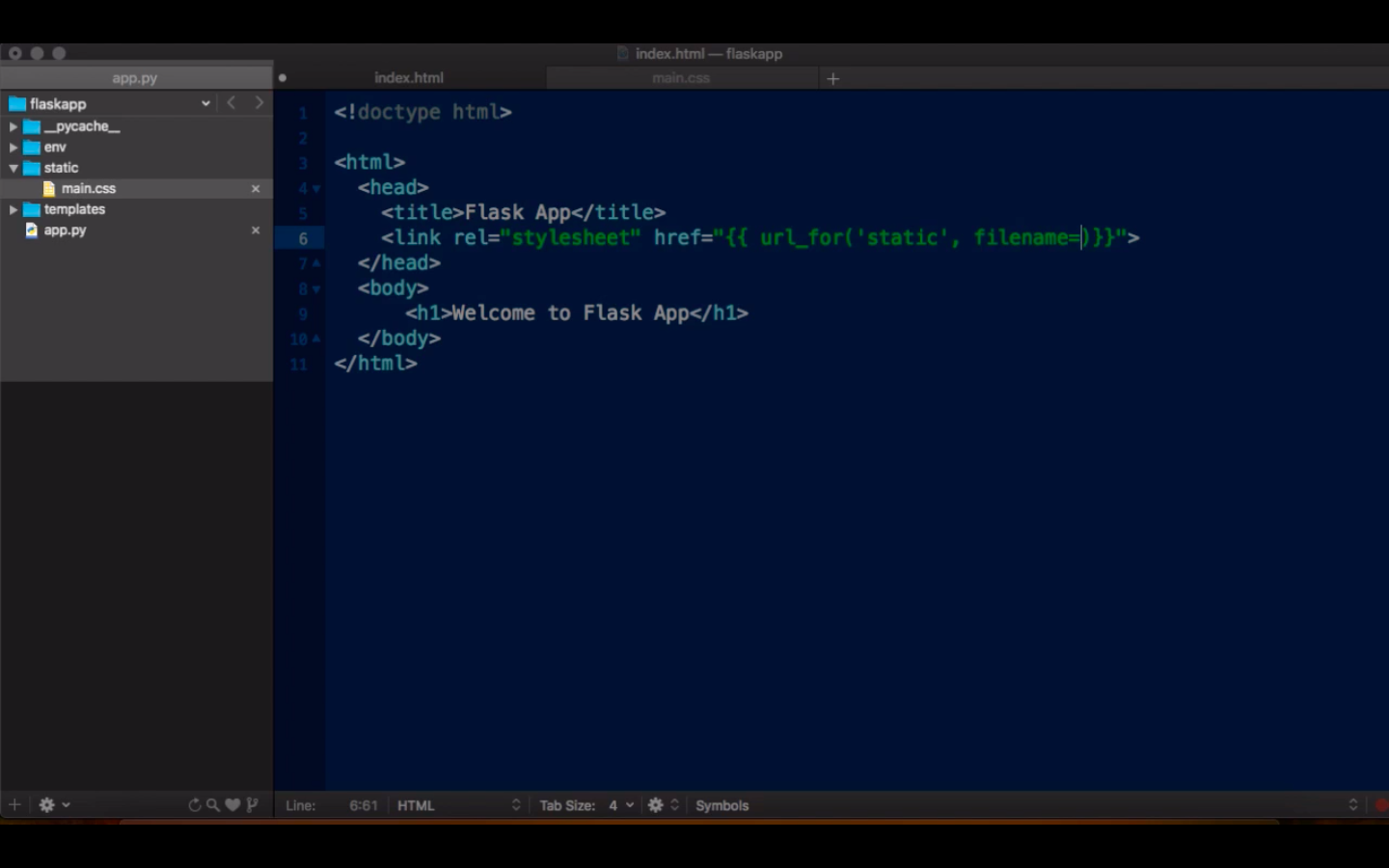
Task: Open the sidebar gear actions menu
Action: (53, 804)
